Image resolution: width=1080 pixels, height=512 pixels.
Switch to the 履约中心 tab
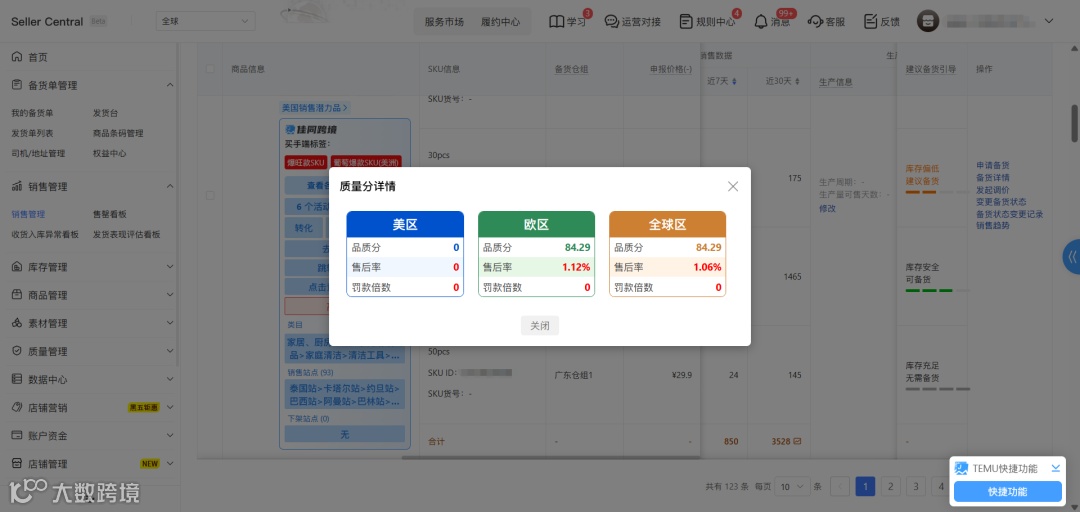(x=501, y=21)
